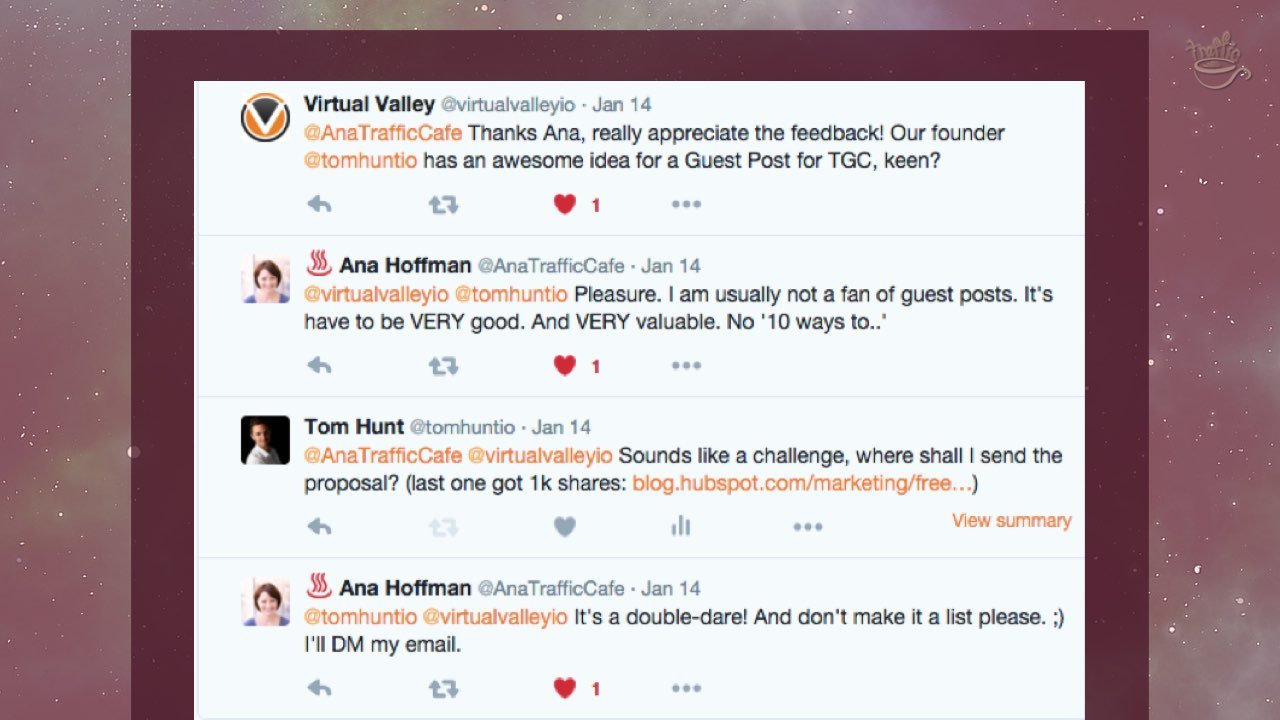Retweet Ana's double-dare tweet

click(x=443, y=688)
